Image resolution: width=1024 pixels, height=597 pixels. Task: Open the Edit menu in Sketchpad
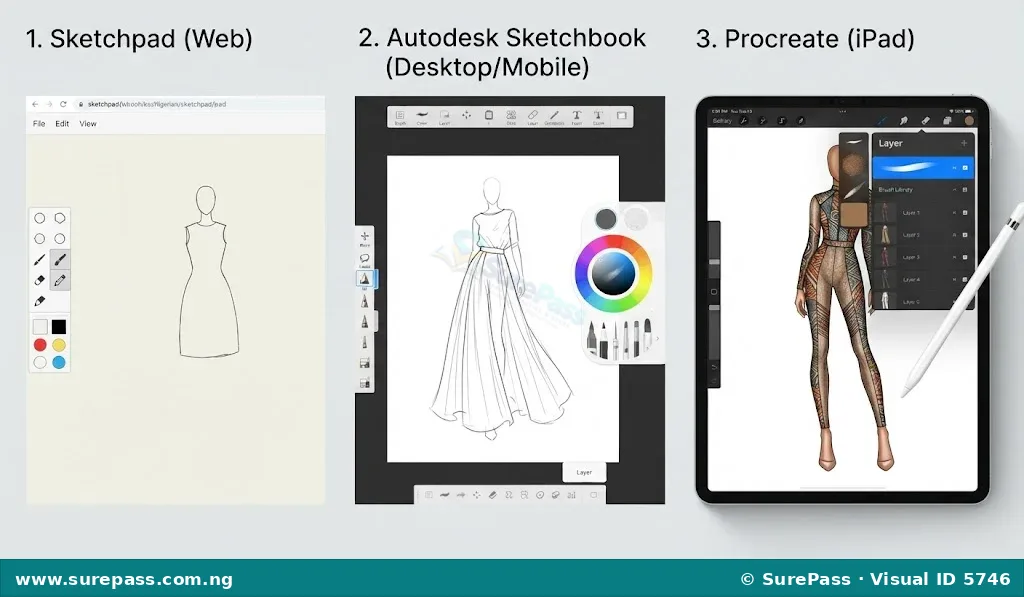(x=62, y=123)
